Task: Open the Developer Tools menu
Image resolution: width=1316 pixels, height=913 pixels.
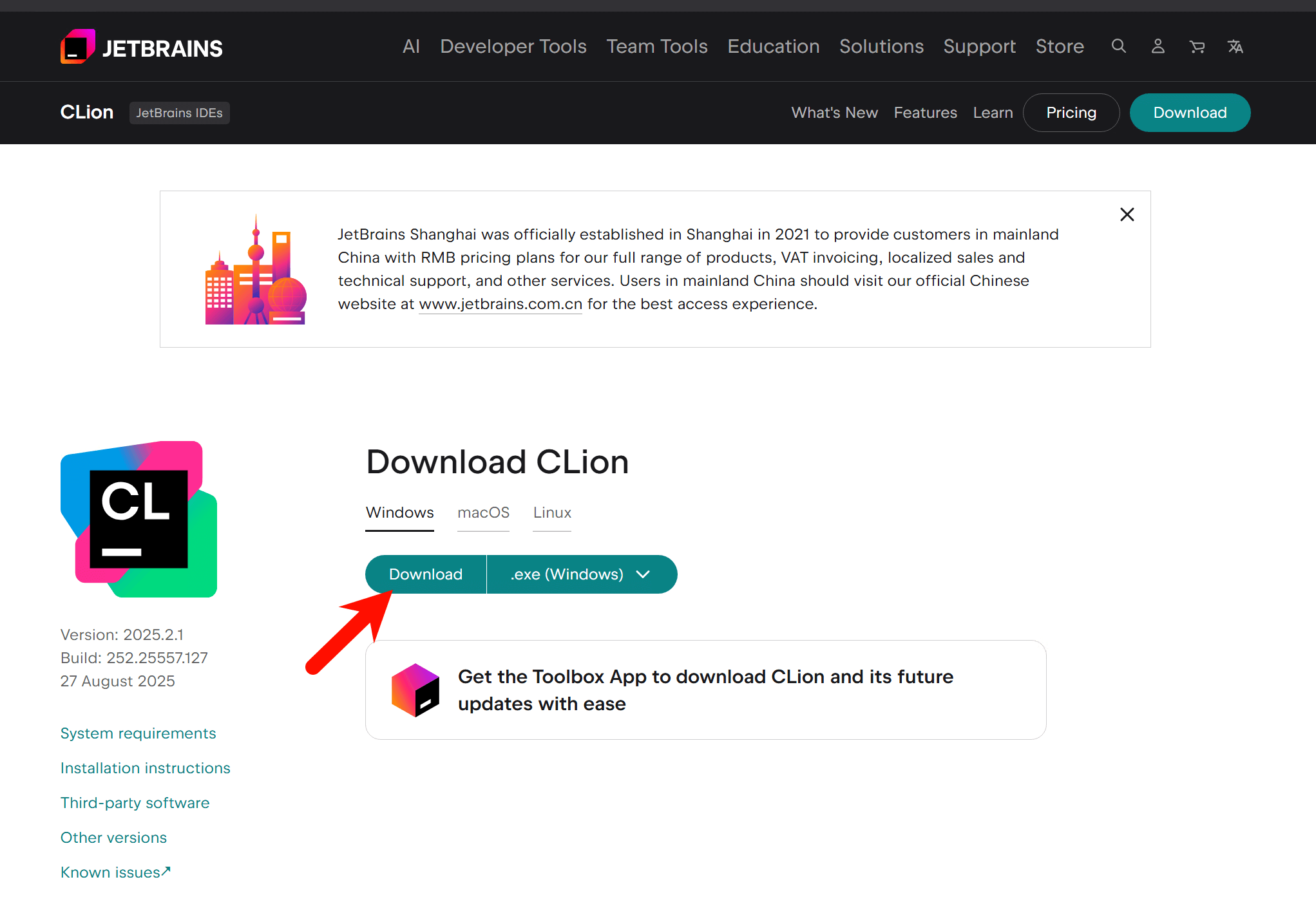Action: [513, 46]
